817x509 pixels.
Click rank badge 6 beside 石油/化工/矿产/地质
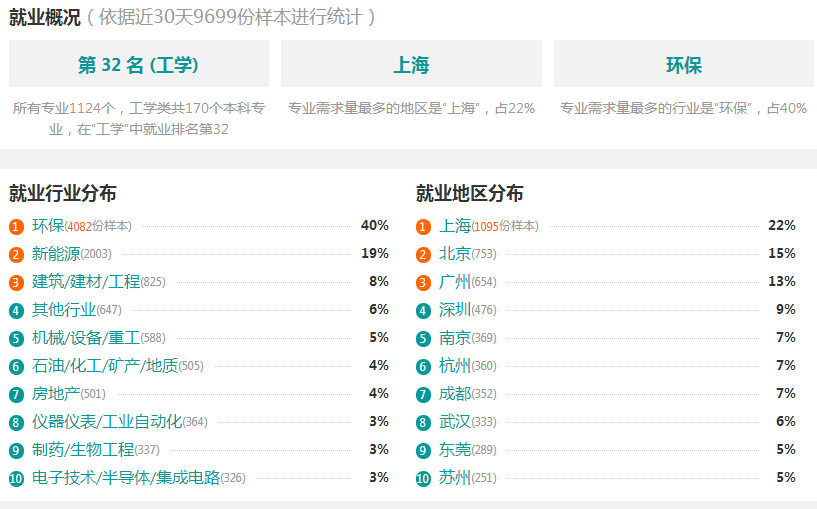click(16, 367)
